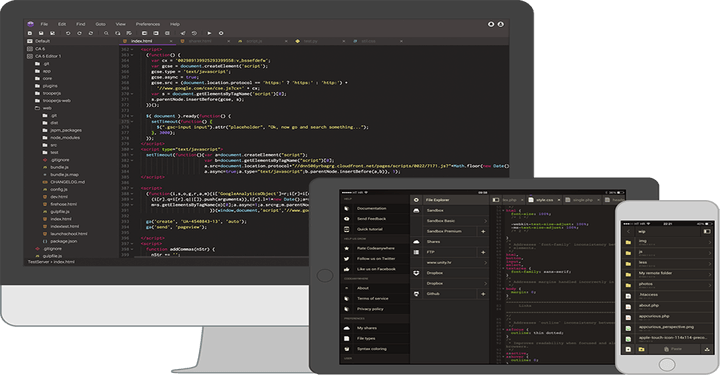This screenshot has width=720, height=375.
Task: Open the Edit menu in desktop editor
Action: (x=62, y=24)
